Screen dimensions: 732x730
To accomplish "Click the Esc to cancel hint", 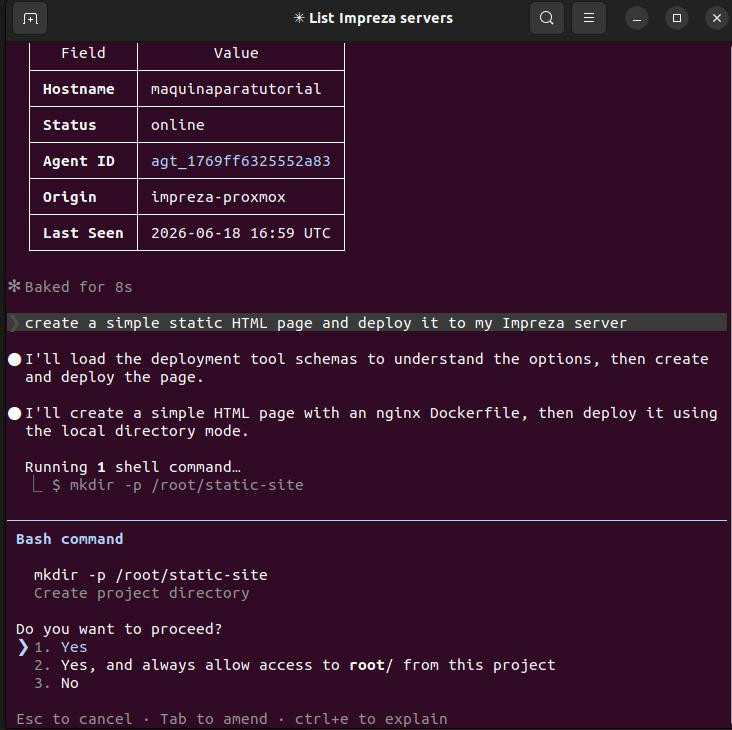I will coord(74,719).
